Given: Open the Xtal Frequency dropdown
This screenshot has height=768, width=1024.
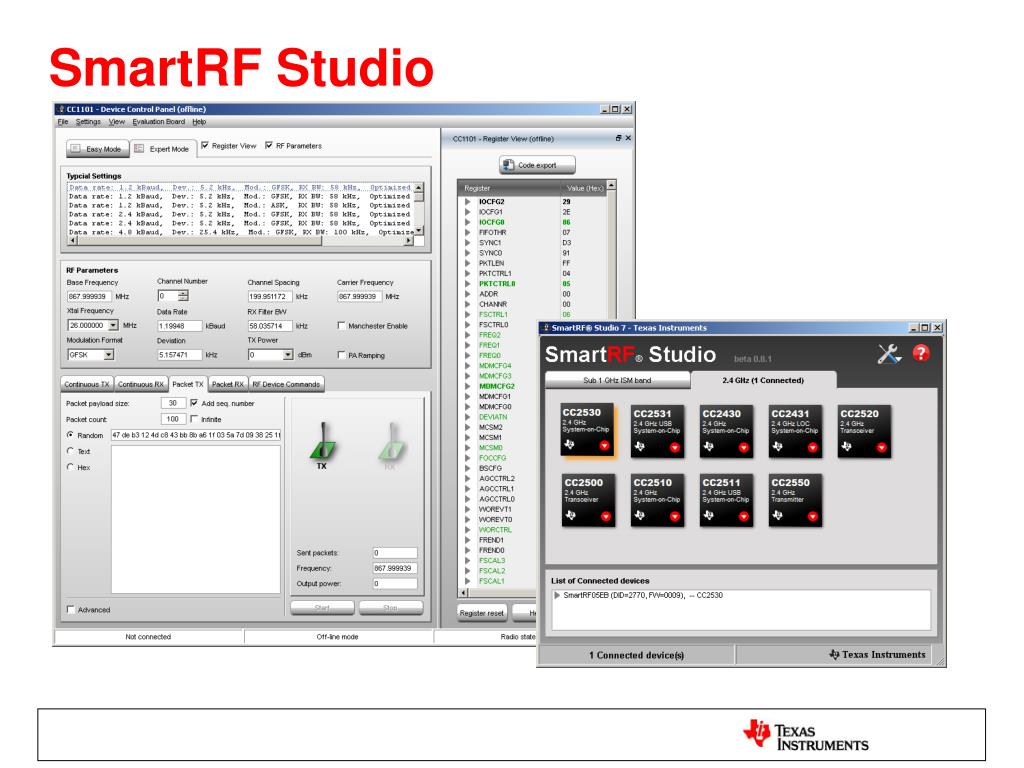Looking at the screenshot, I should click(x=113, y=325).
